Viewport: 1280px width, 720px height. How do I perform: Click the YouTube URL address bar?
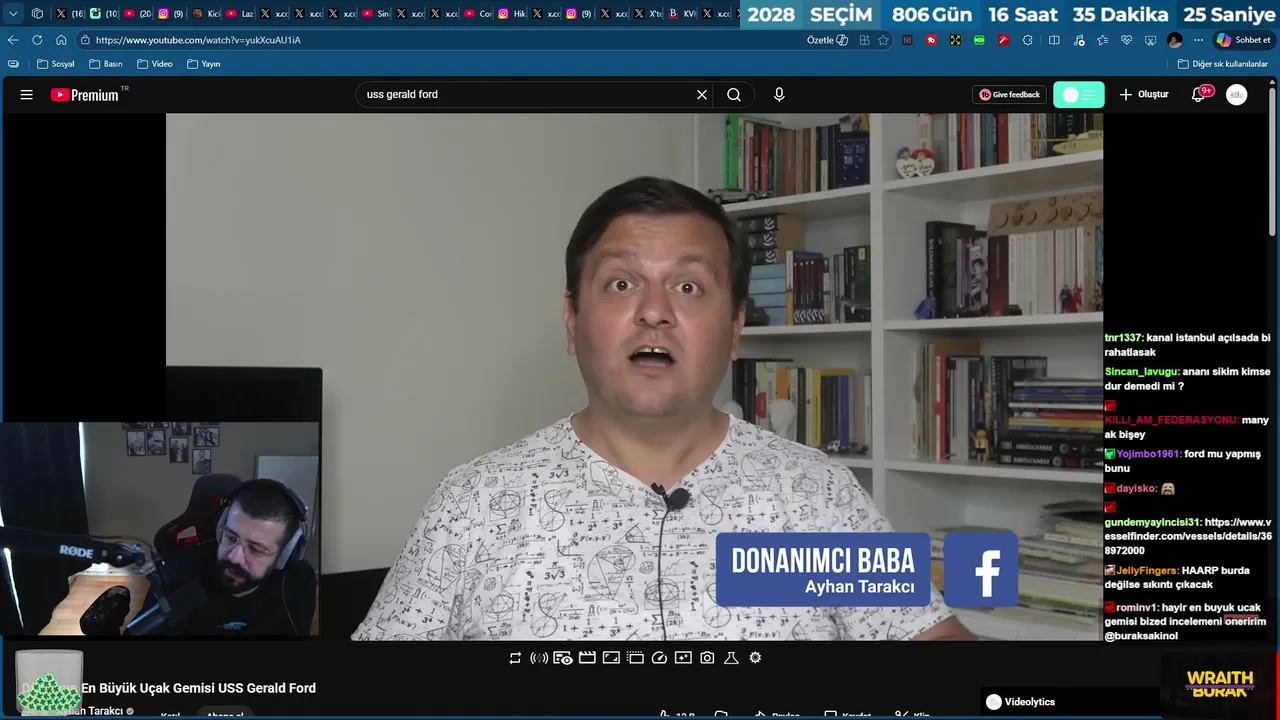tap(440, 40)
